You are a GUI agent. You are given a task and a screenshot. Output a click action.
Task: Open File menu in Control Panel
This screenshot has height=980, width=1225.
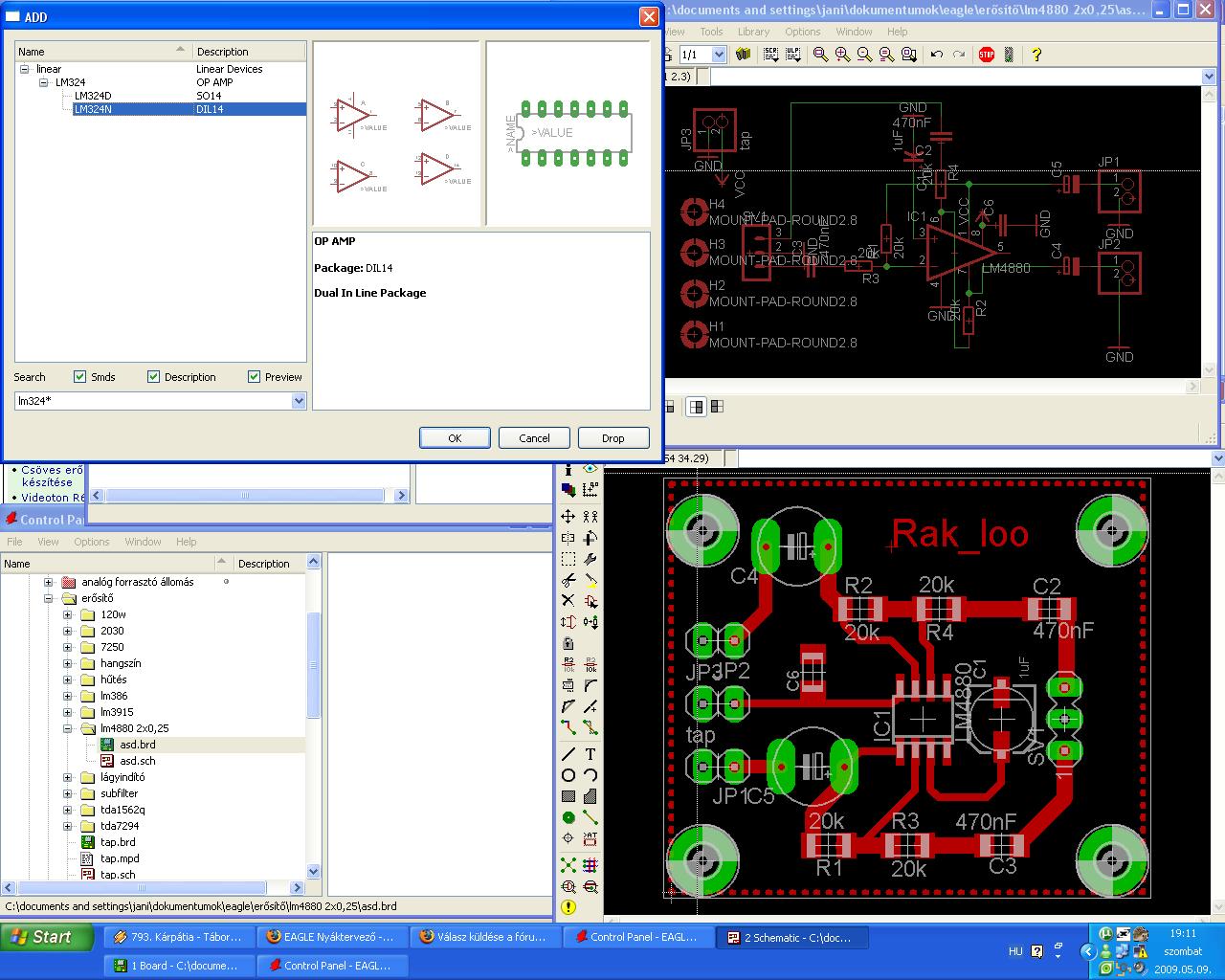point(14,542)
